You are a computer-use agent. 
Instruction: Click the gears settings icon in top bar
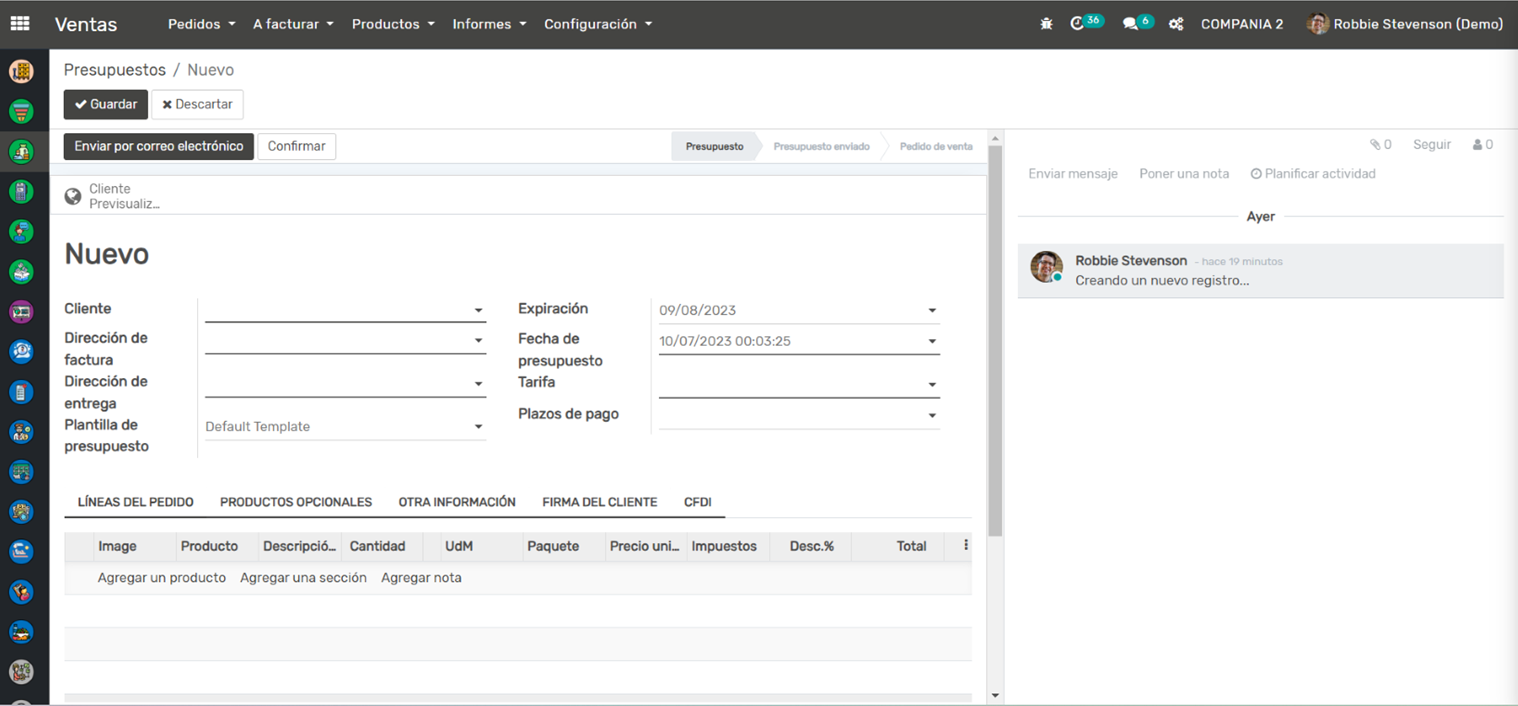[x=1176, y=24]
